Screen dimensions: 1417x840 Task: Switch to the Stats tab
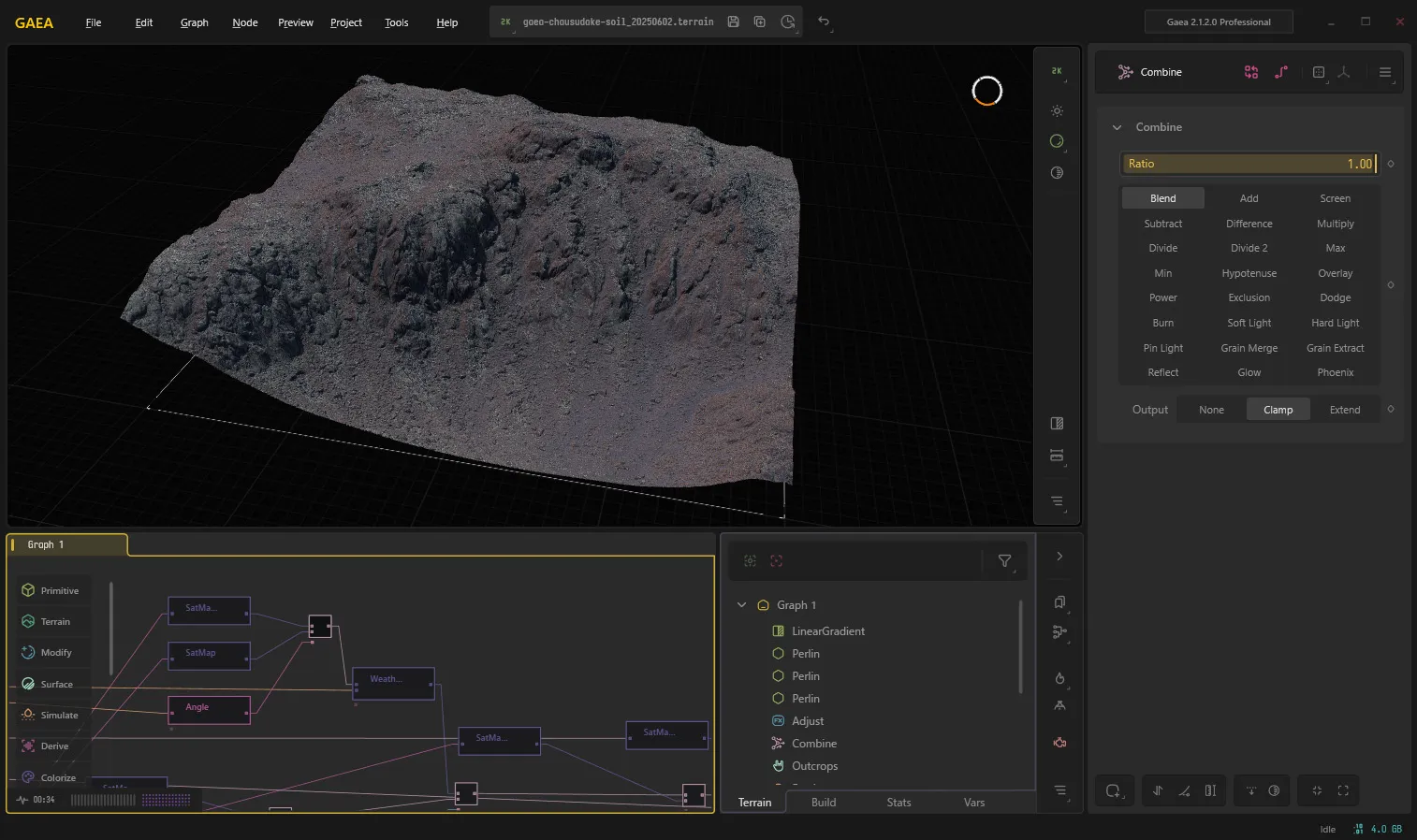coord(898,803)
